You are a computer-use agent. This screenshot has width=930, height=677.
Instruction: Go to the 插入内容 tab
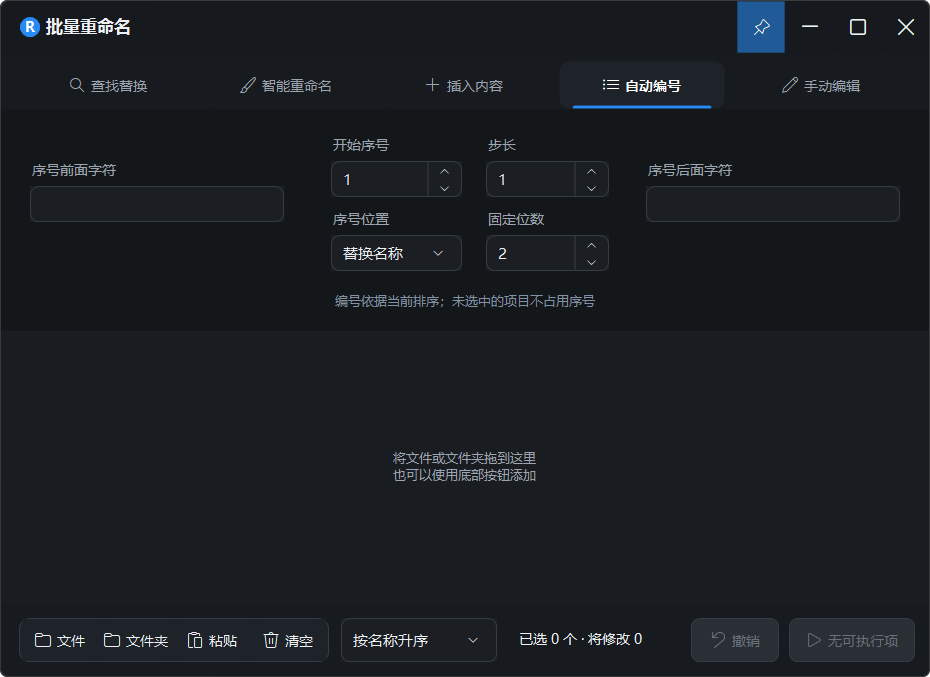[x=464, y=85]
